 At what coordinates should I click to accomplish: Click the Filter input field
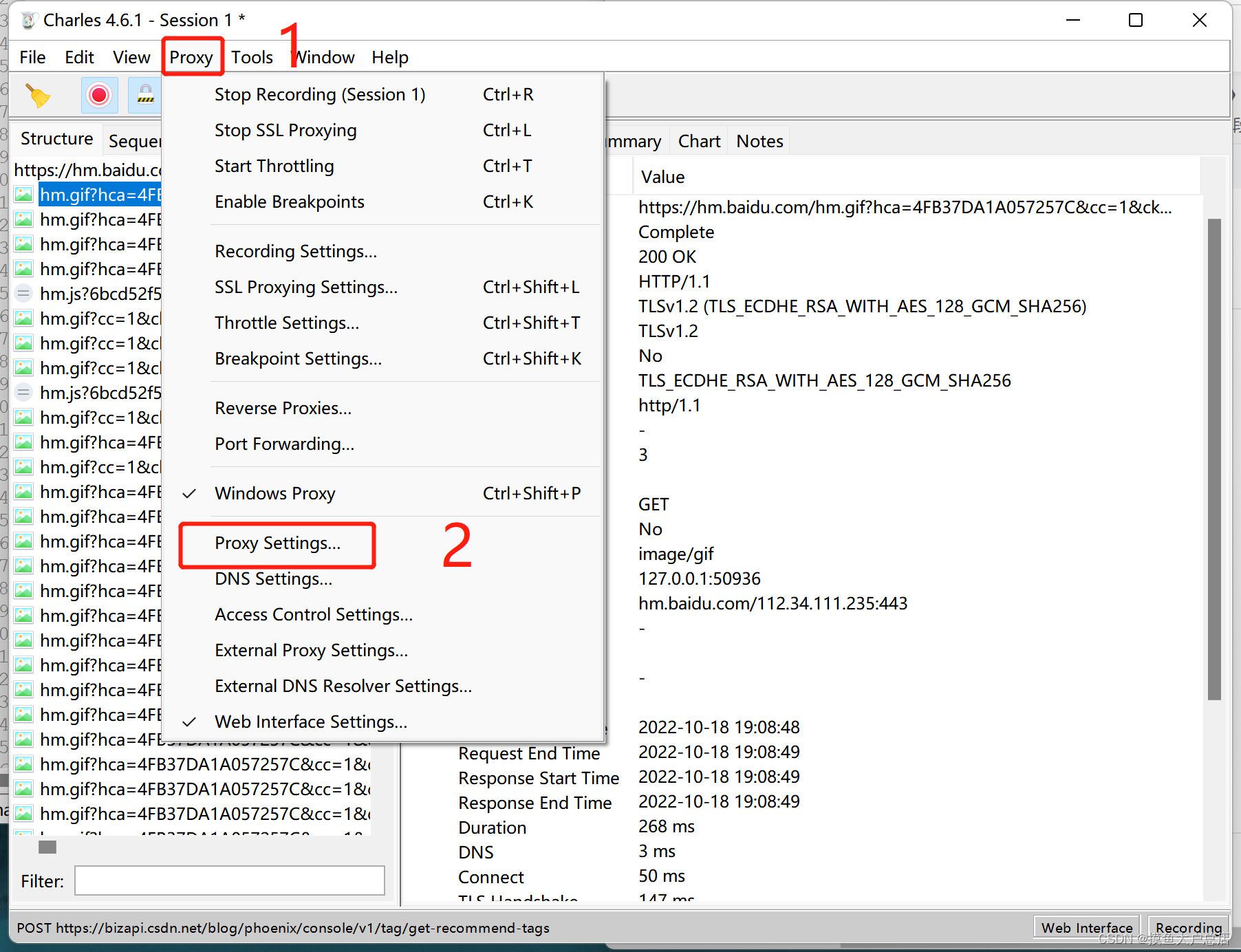click(x=229, y=880)
